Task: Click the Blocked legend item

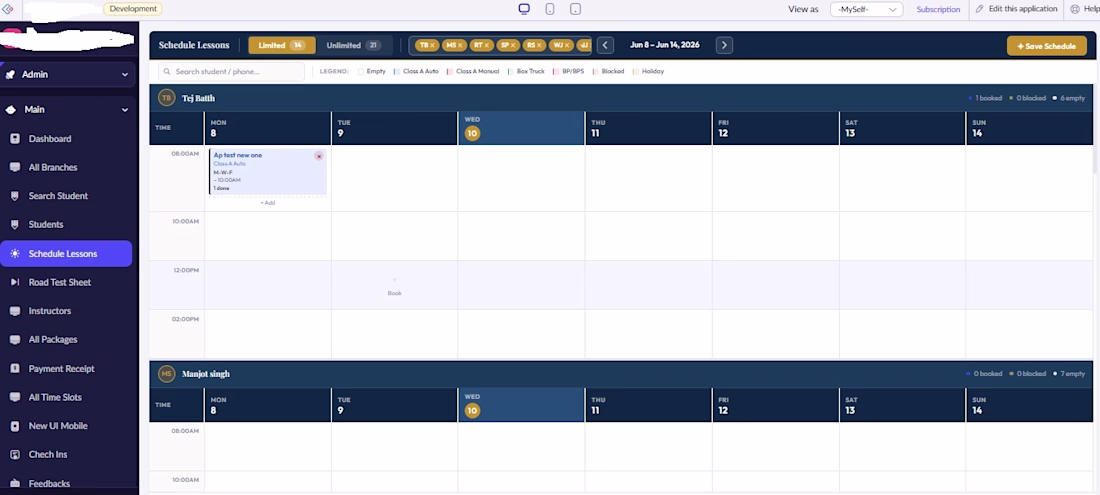Action: 608,72
